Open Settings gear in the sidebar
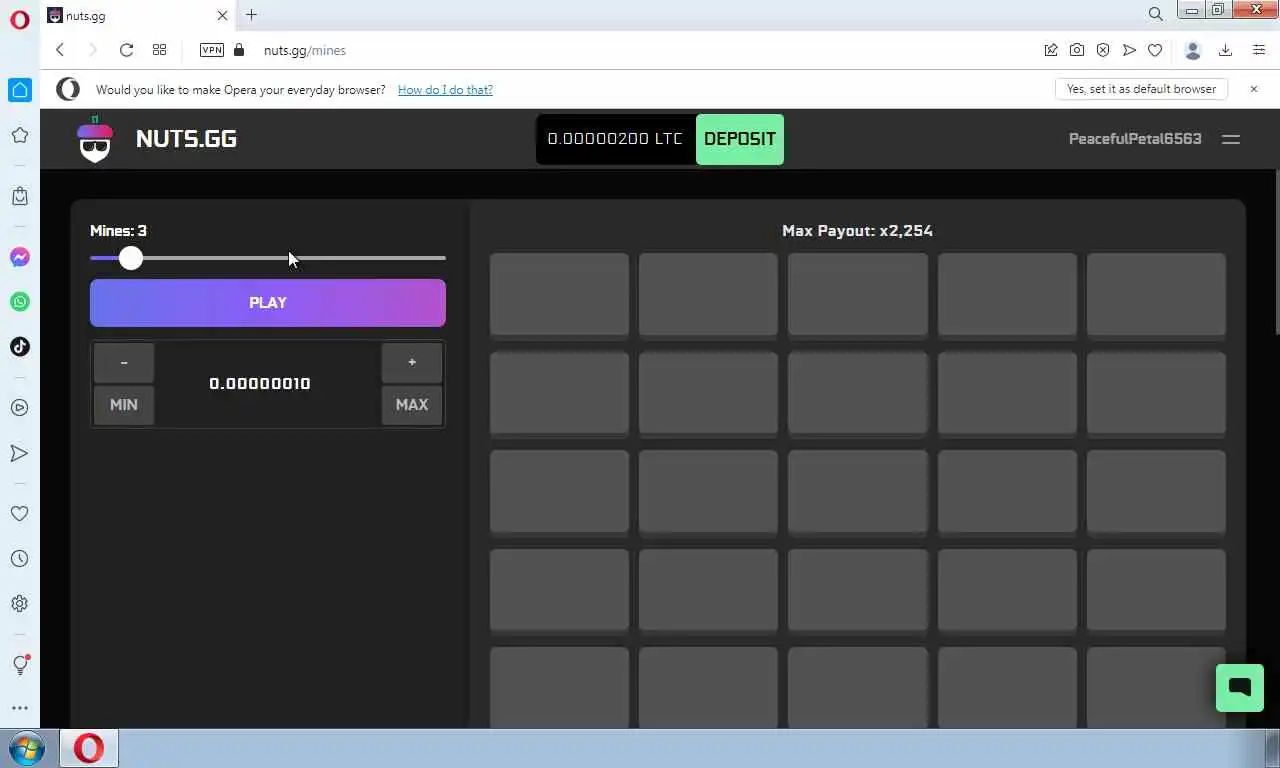 tap(19, 604)
